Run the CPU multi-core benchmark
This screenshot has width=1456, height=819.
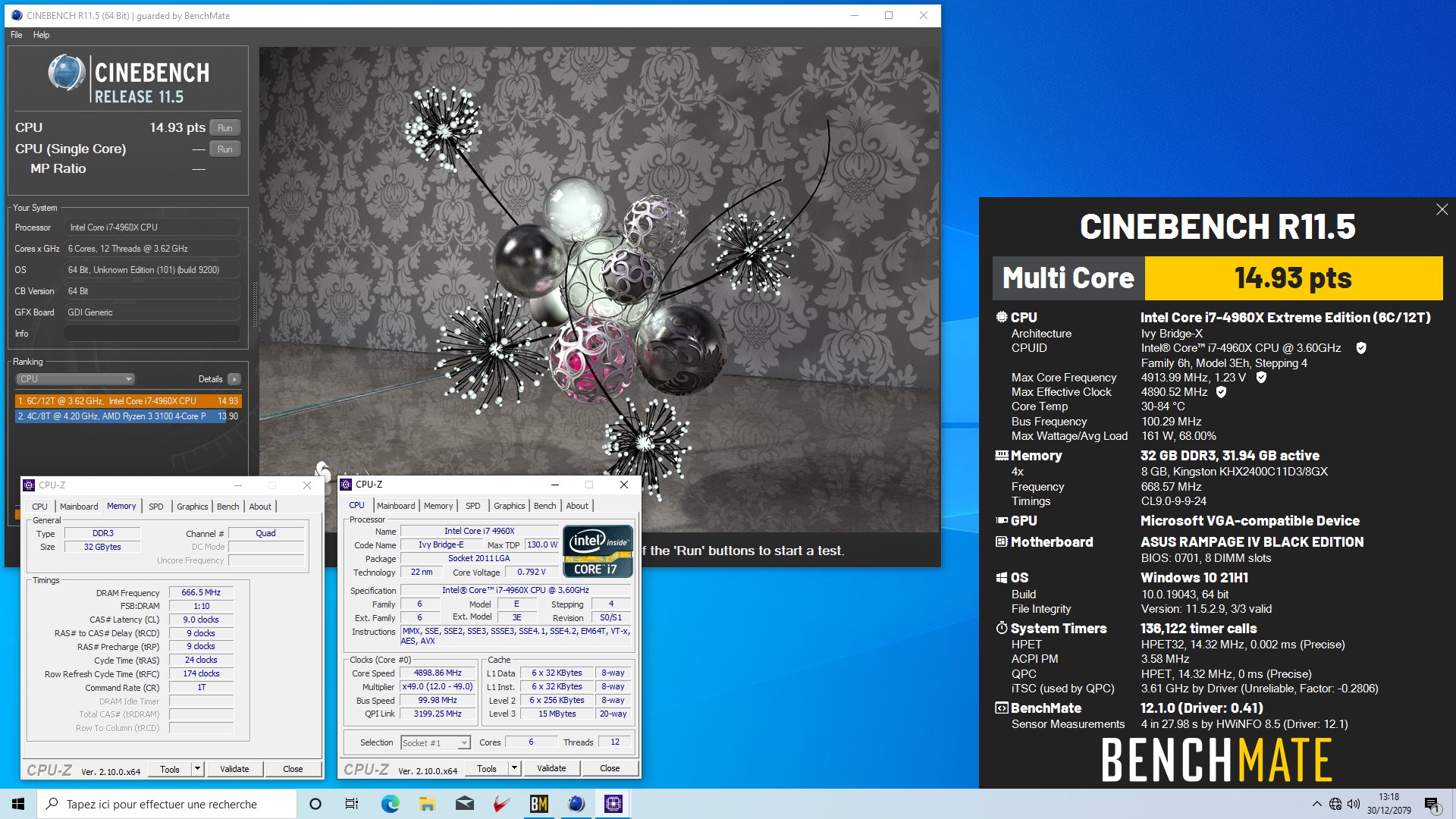pos(225,127)
